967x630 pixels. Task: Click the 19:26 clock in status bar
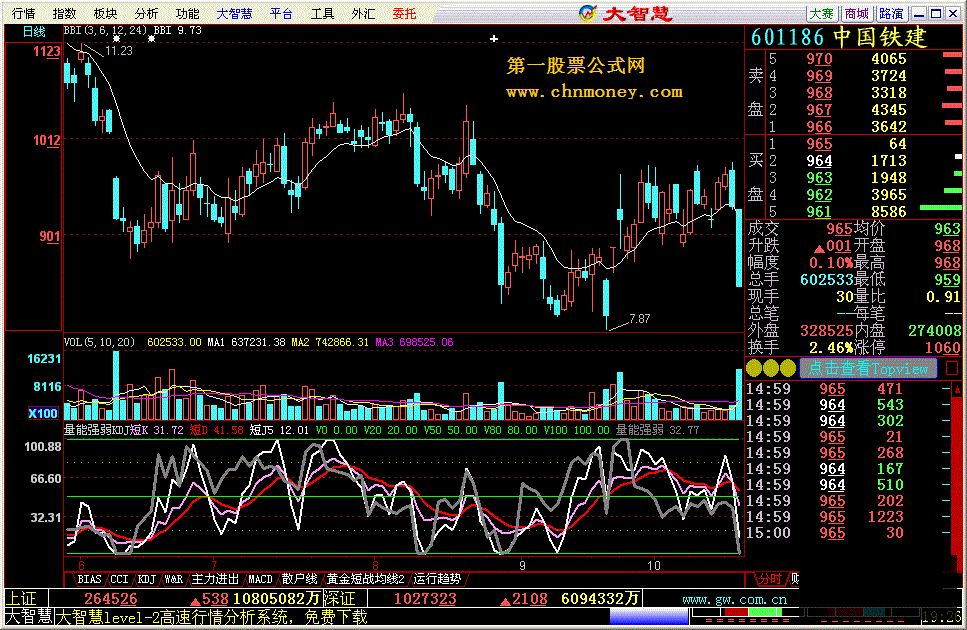click(x=942, y=616)
